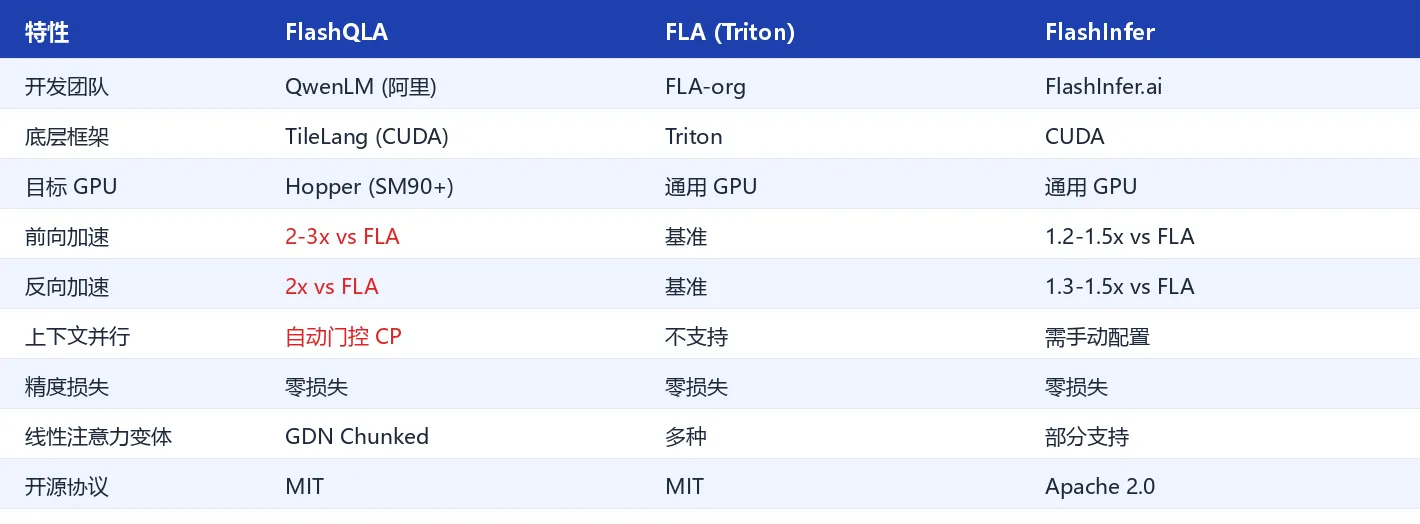Click the FLA (Triton) column header

[730, 32]
